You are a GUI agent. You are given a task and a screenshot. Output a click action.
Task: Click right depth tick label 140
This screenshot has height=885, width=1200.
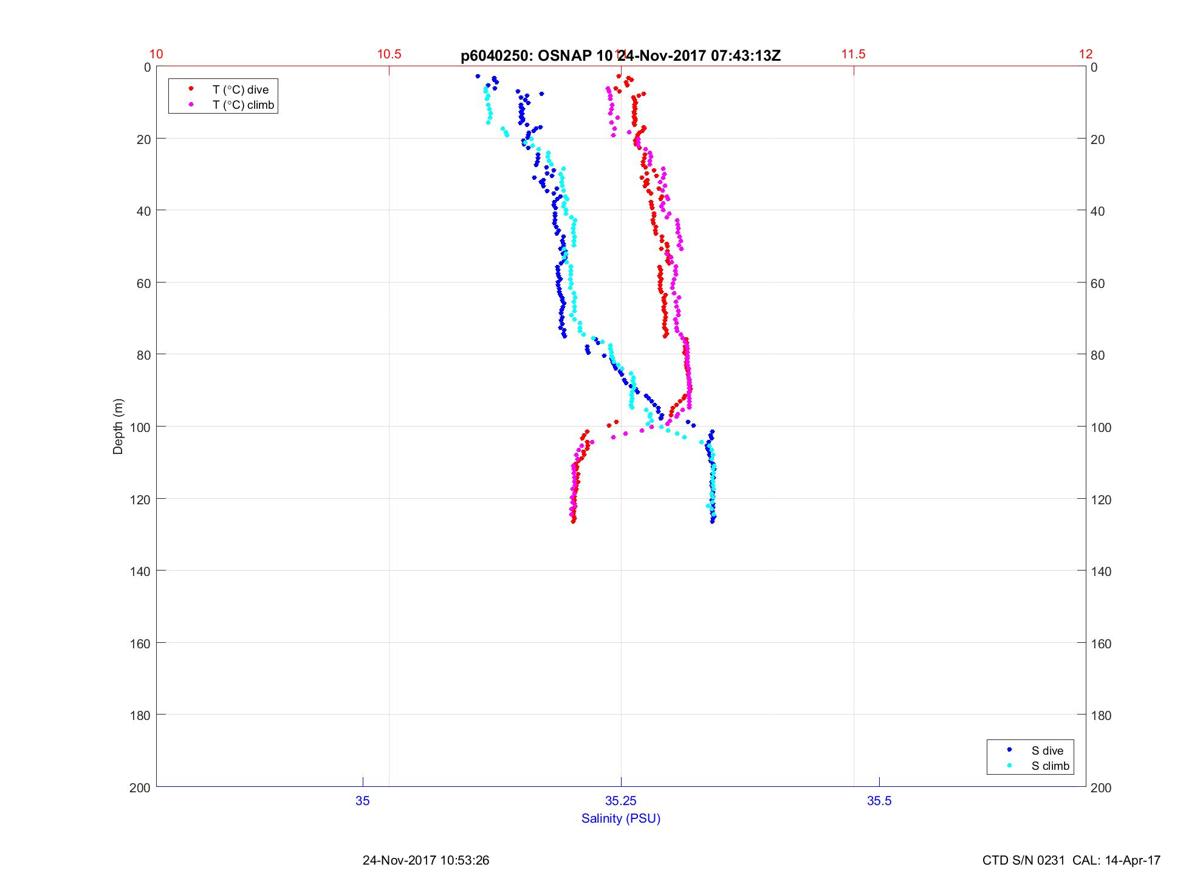pos(1102,571)
